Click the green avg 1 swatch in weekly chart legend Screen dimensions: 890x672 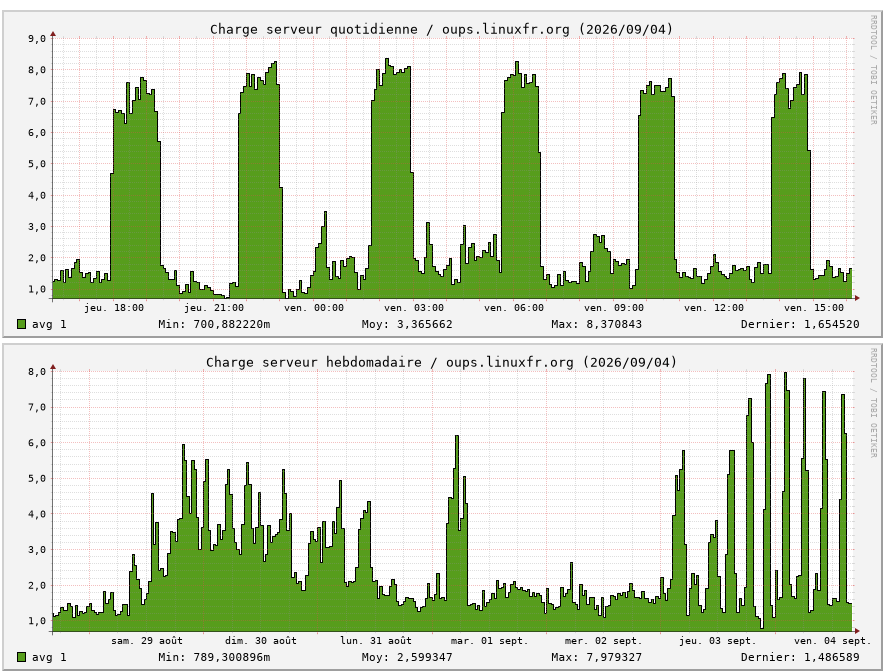click(x=22, y=657)
